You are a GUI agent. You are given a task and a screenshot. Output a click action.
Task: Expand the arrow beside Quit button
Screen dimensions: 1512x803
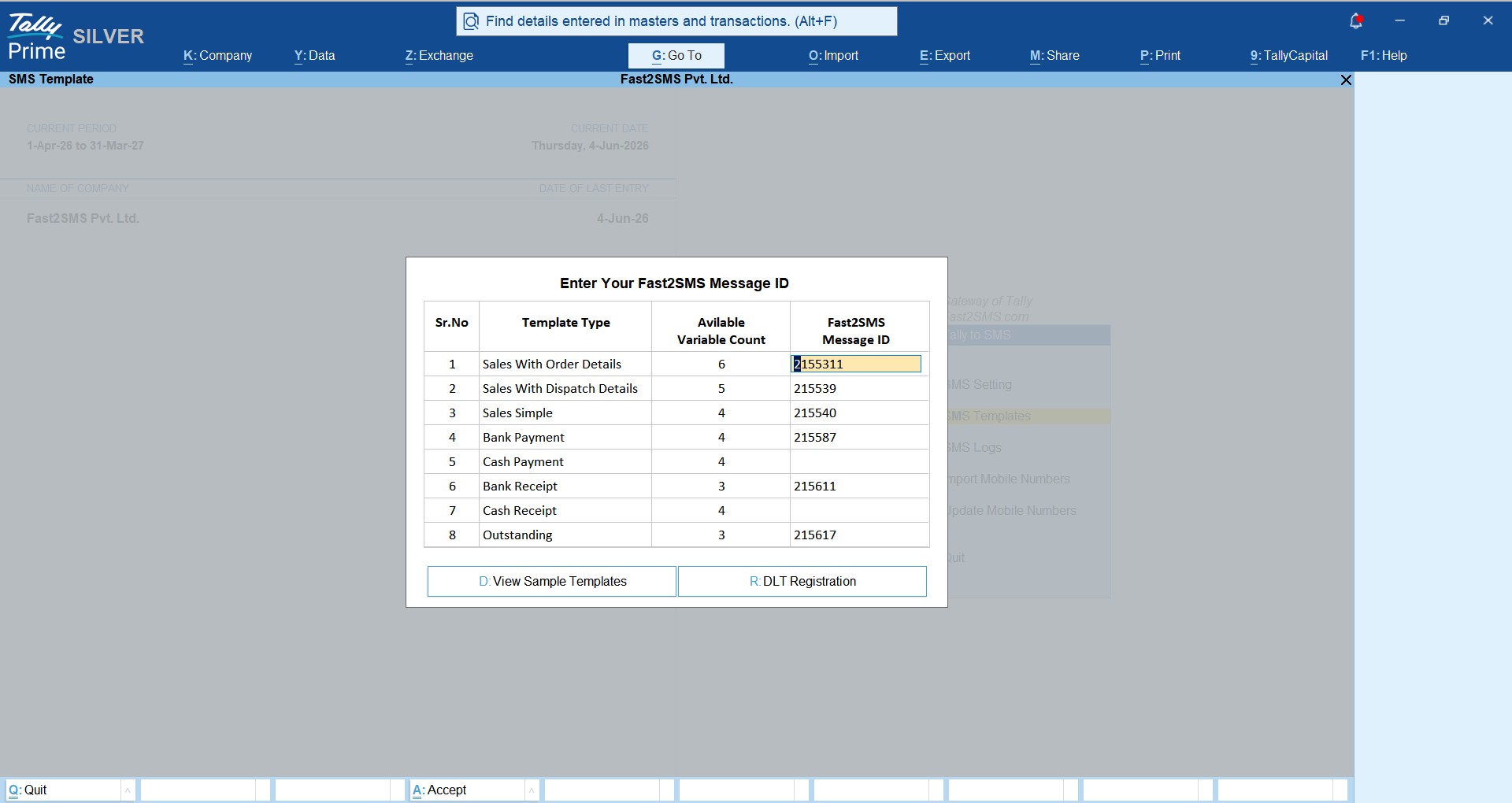[x=128, y=790]
